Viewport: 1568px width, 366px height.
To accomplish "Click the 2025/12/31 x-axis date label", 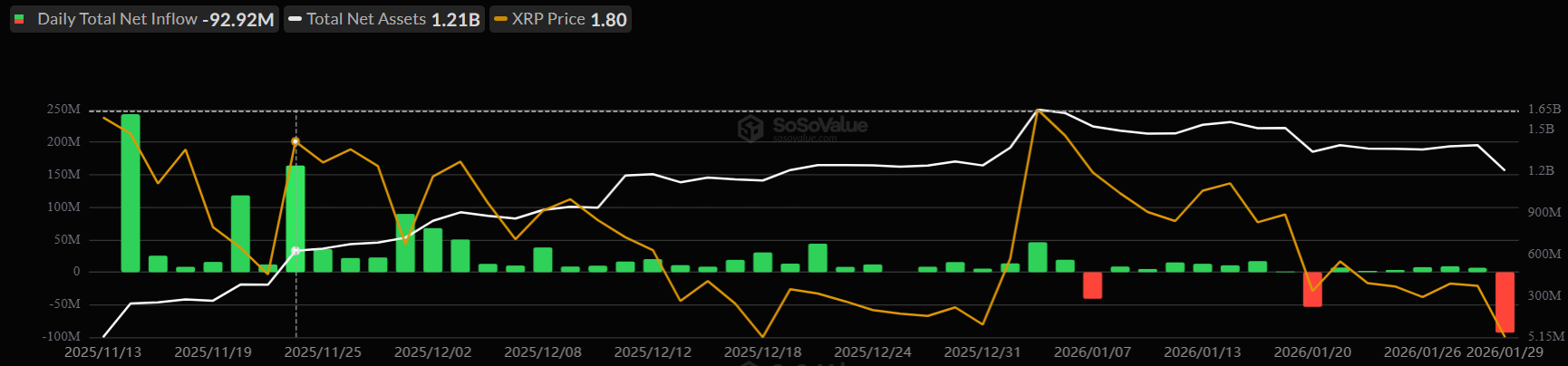I will [x=982, y=352].
